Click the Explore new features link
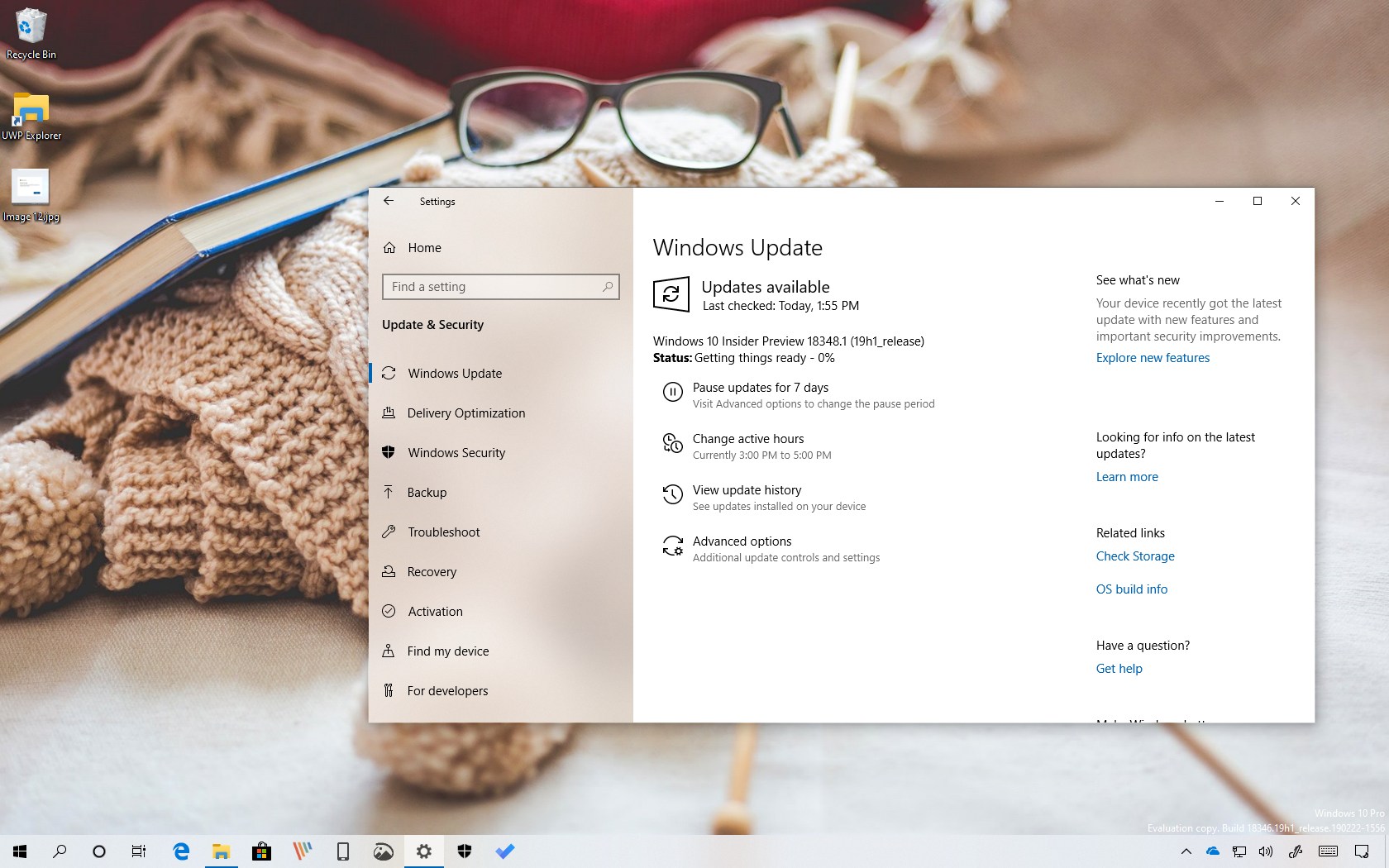 point(1153,357)
